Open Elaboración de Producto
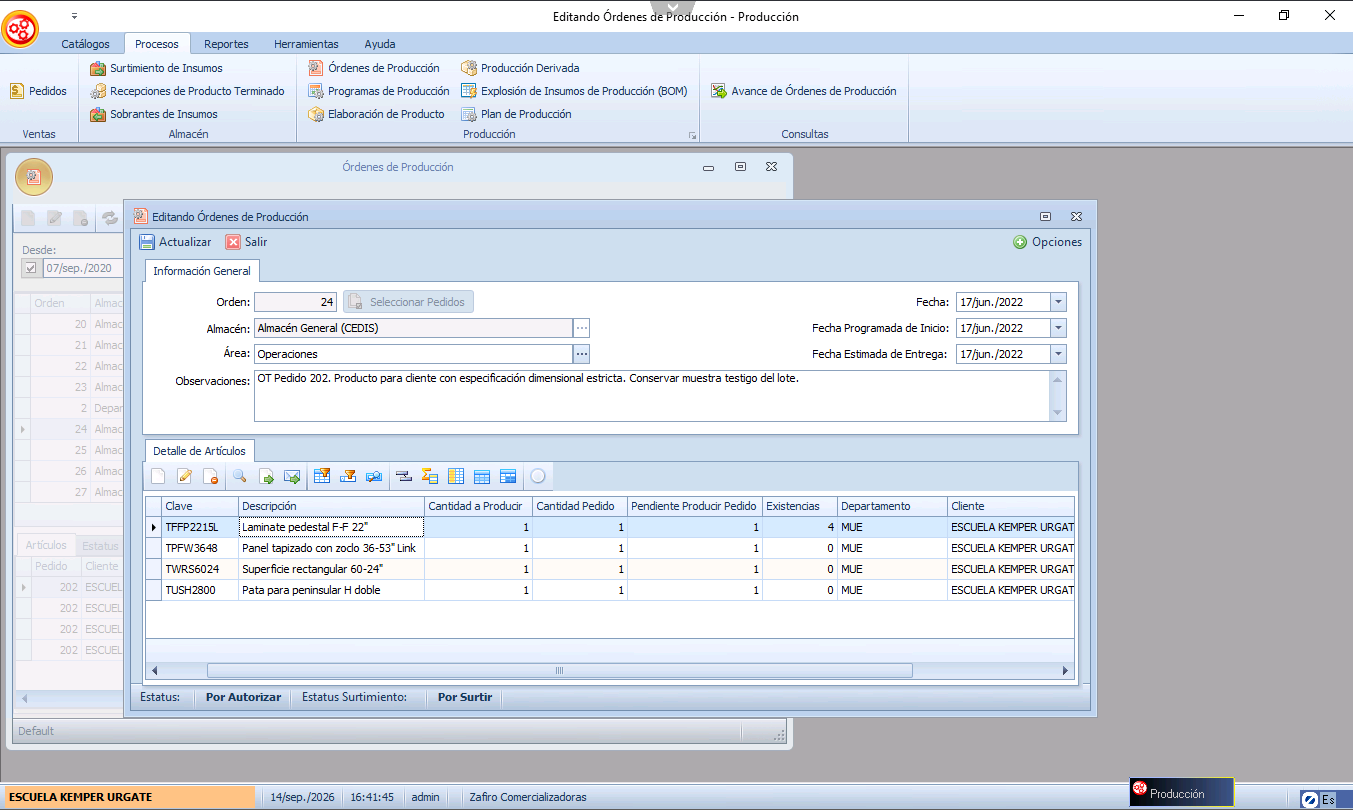Image resolution: width=1353 pixels, height=810 pixels. [x=376, y=114]
